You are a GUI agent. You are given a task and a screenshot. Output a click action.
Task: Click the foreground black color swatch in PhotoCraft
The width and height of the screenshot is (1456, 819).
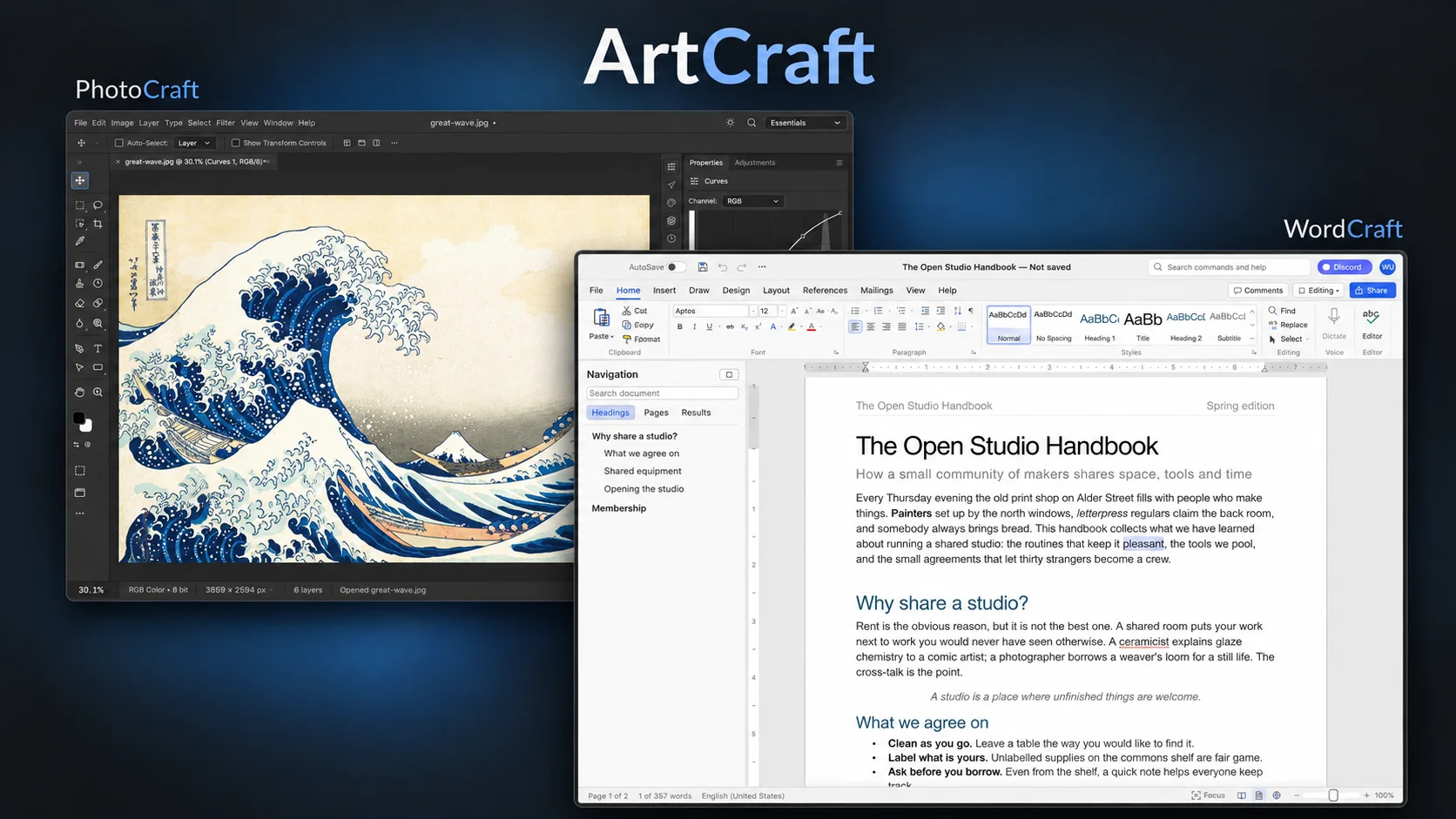click(78, 419)
